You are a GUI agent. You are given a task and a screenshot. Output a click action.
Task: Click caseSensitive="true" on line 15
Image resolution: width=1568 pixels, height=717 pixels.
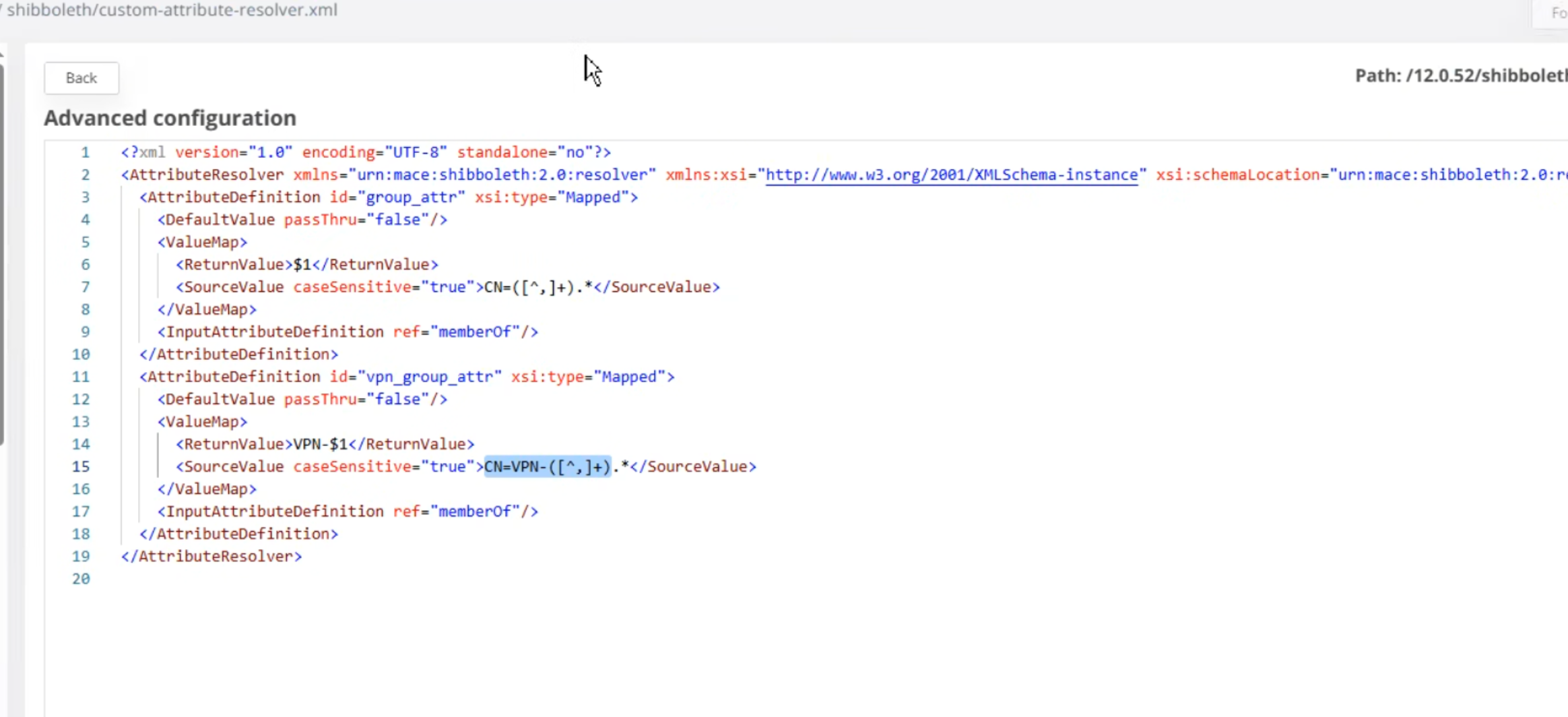tap(384, 466)
